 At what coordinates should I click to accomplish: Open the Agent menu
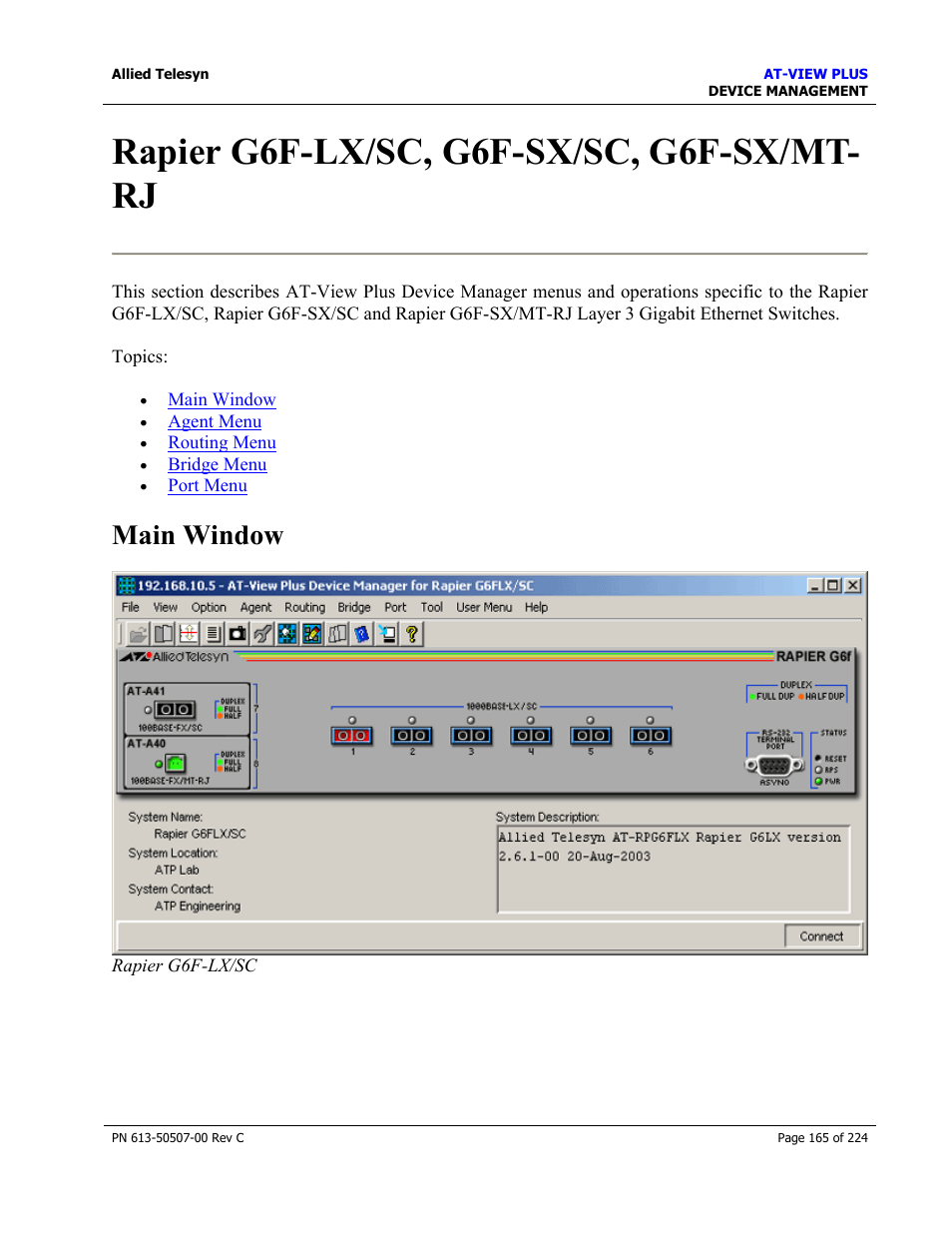pyautogui.click(x=255, y=607)
